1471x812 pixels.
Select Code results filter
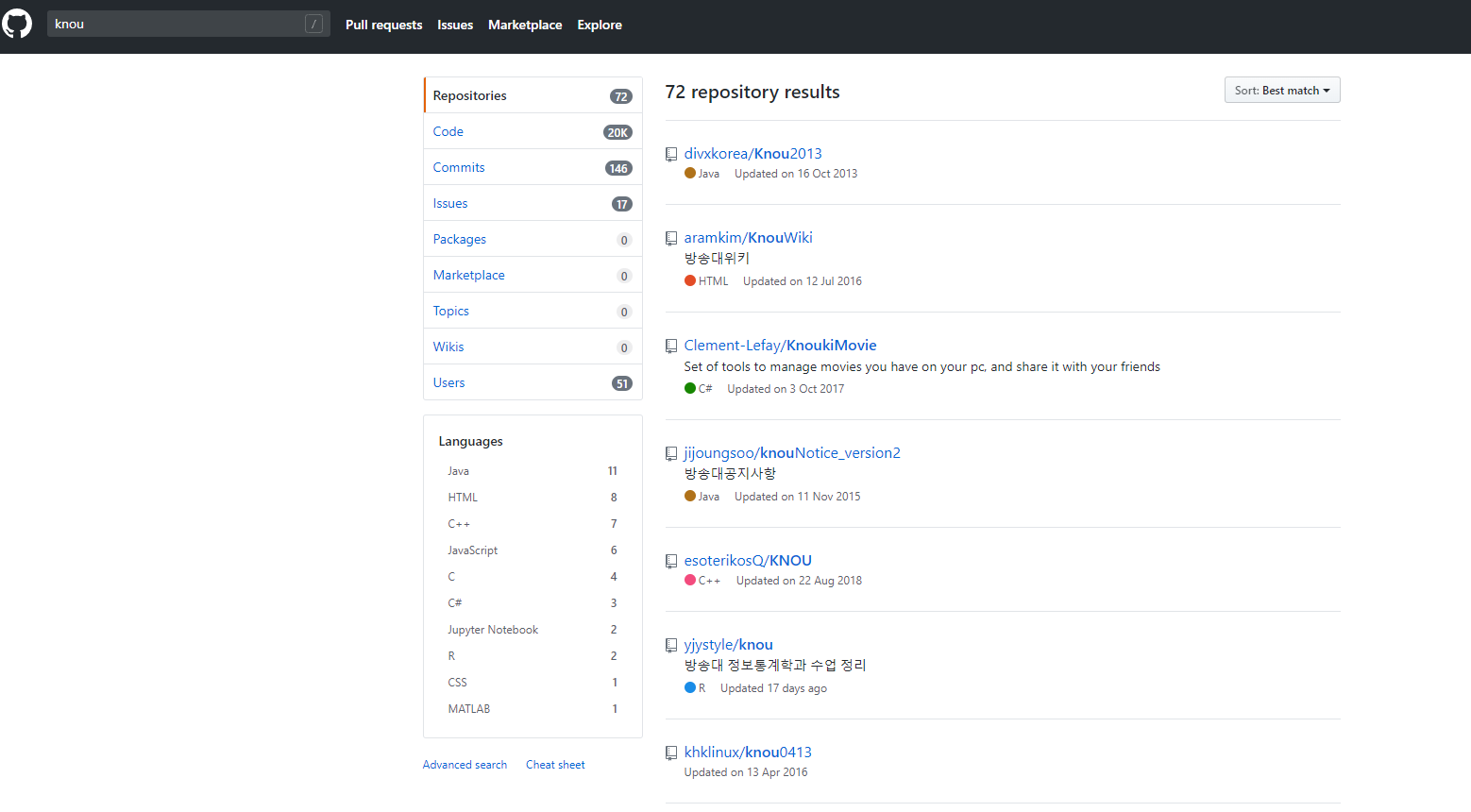coord(533,131)
